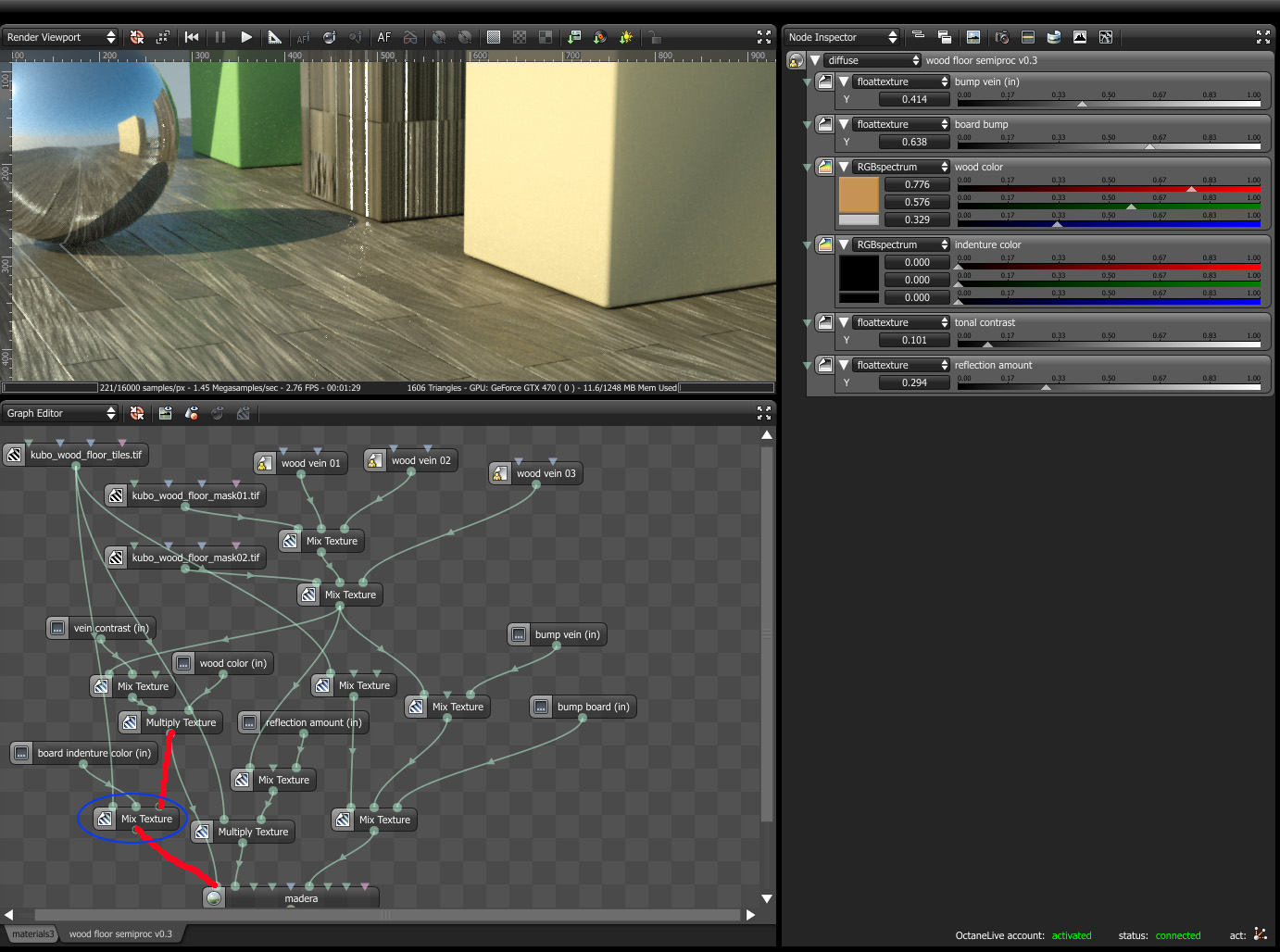Maximize the Node Inspector panel
The image size is (1280, 952).
pos(1263,37)
